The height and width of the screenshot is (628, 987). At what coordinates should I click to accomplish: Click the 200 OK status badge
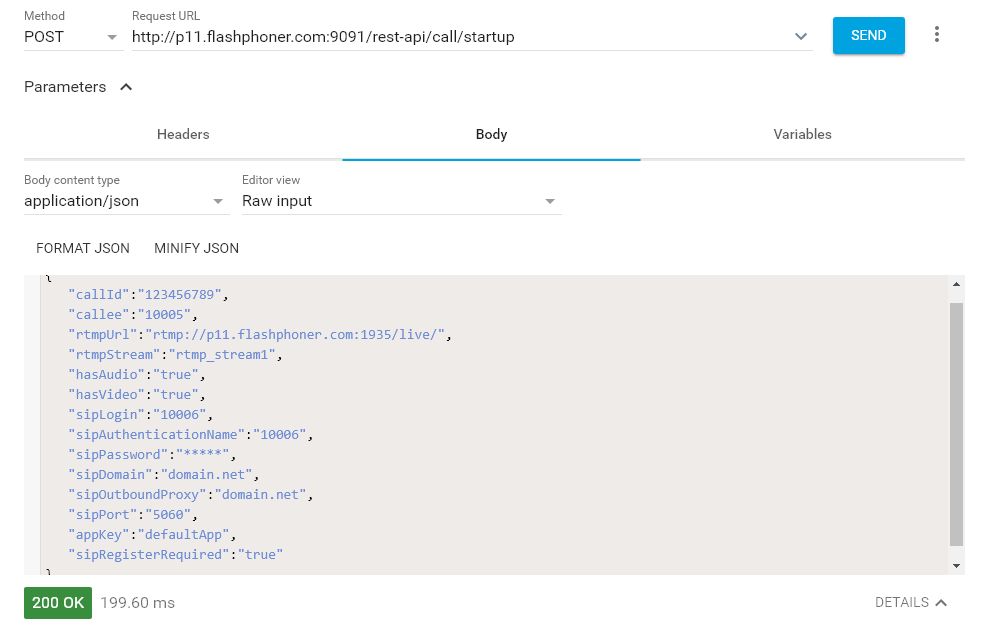58,603
